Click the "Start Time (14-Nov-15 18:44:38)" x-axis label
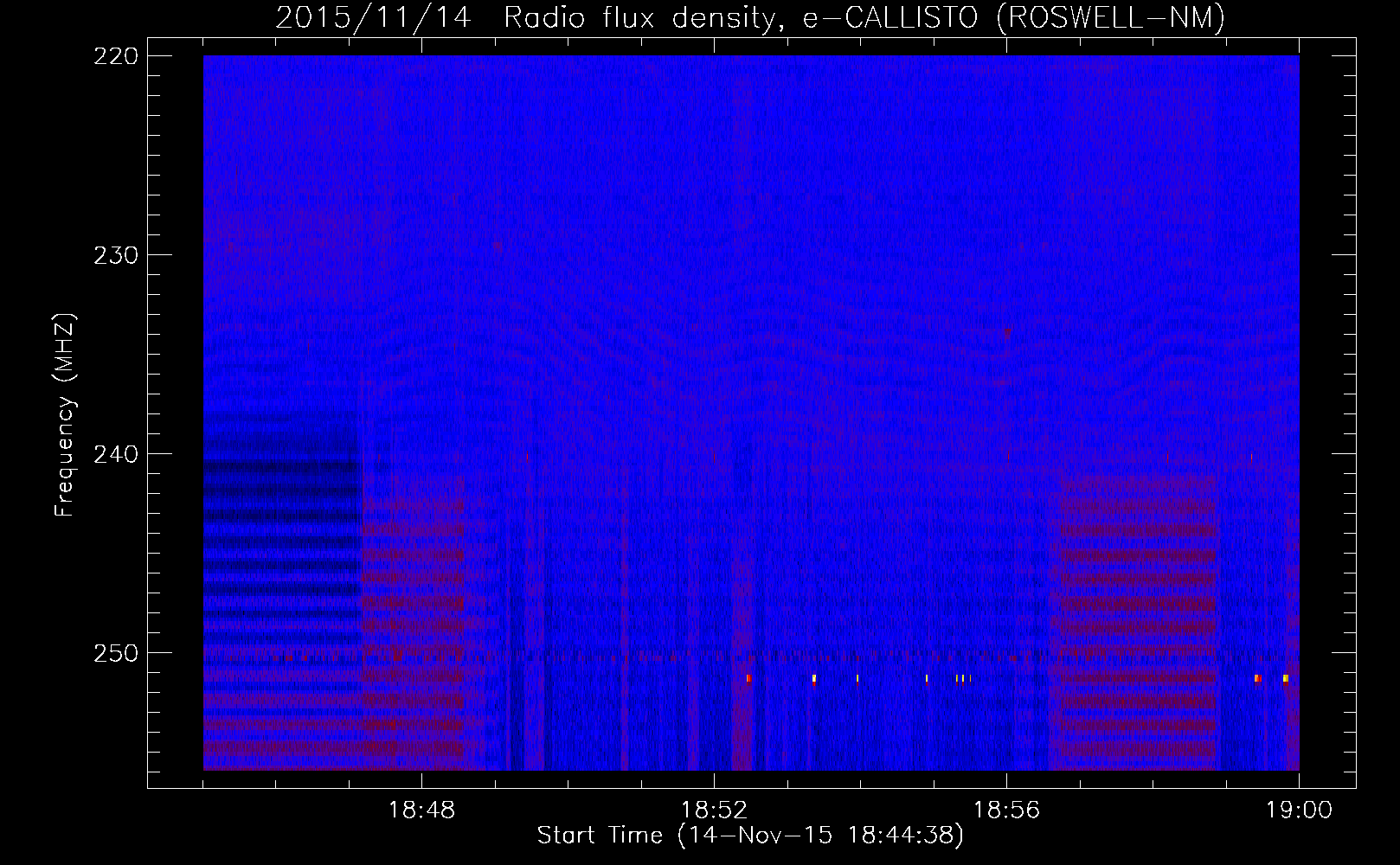The width and height of the screenshot is (1400, 865). pos(750,836)
